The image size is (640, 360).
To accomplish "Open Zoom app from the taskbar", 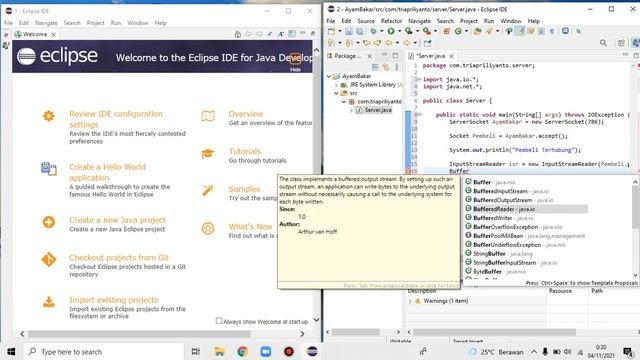I will point(266,351).
